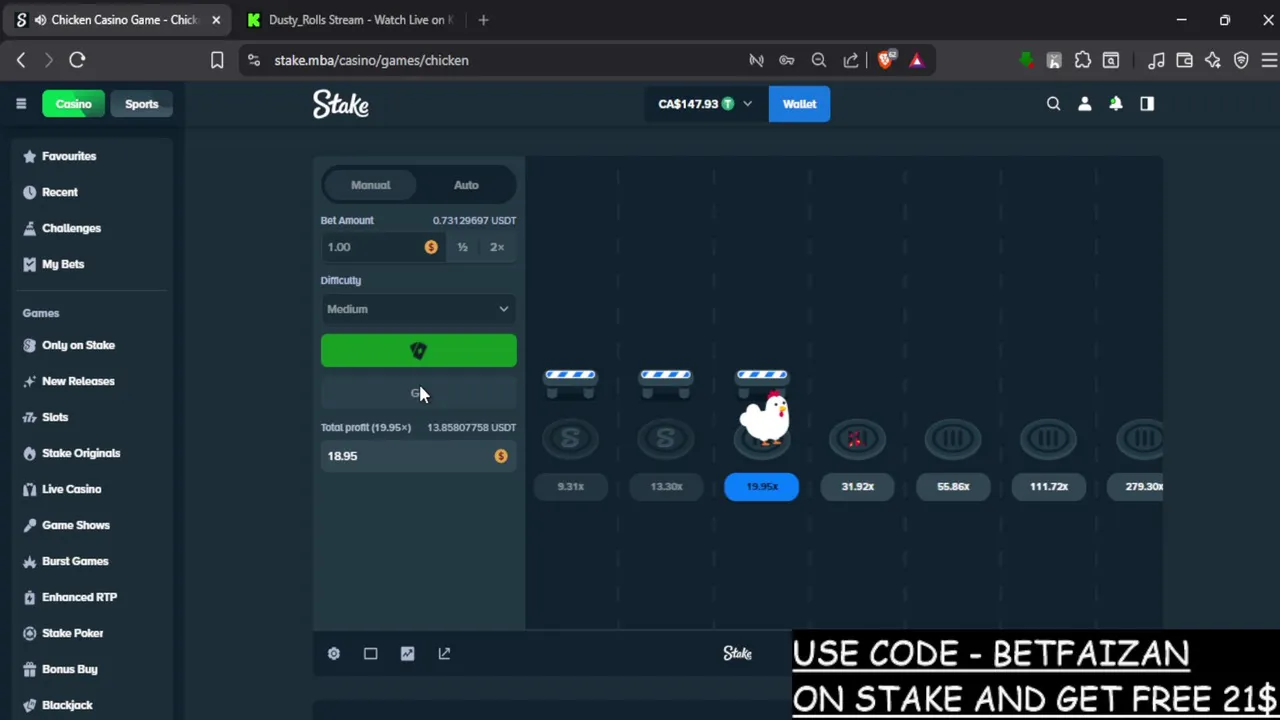The image size is (1280, 720).
Task: Open Brave VPN shield icon
Action: click(1241, 60)
